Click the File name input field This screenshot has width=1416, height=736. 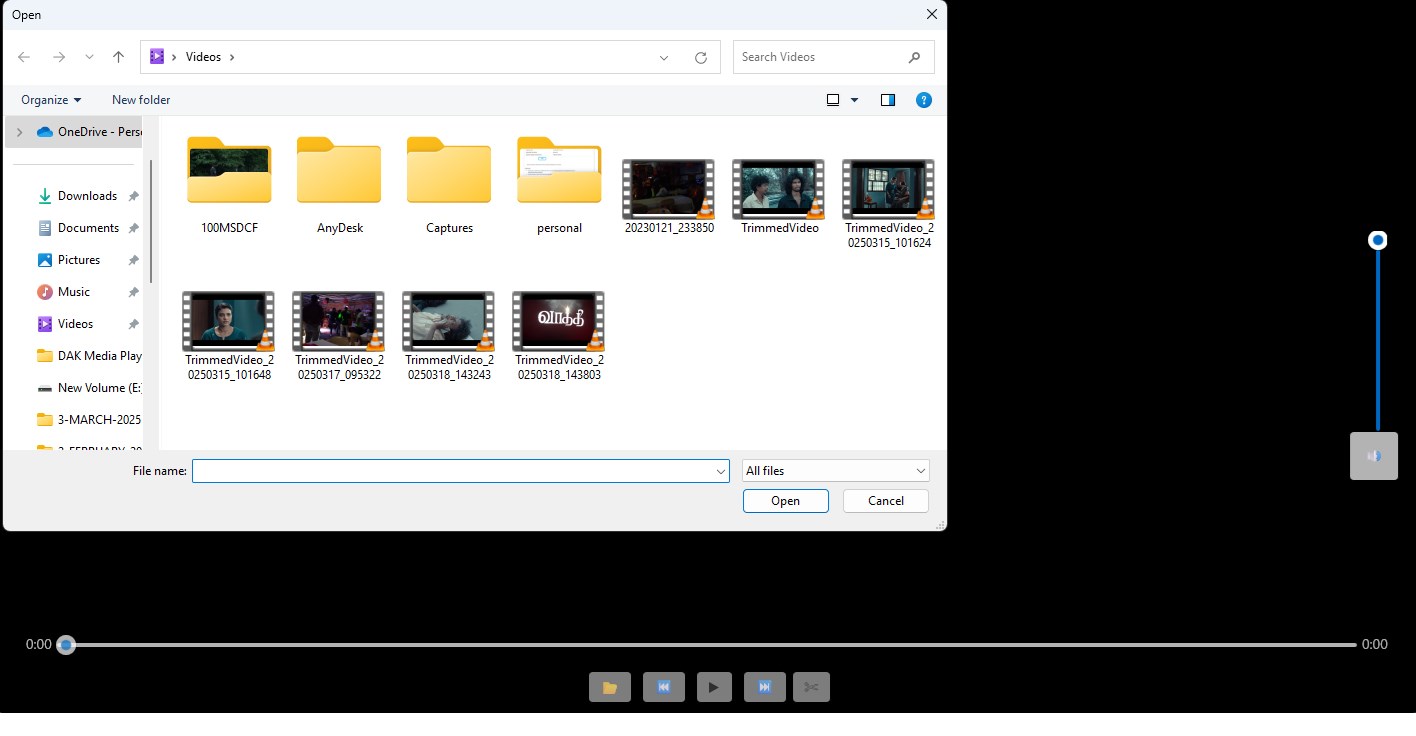452,471
